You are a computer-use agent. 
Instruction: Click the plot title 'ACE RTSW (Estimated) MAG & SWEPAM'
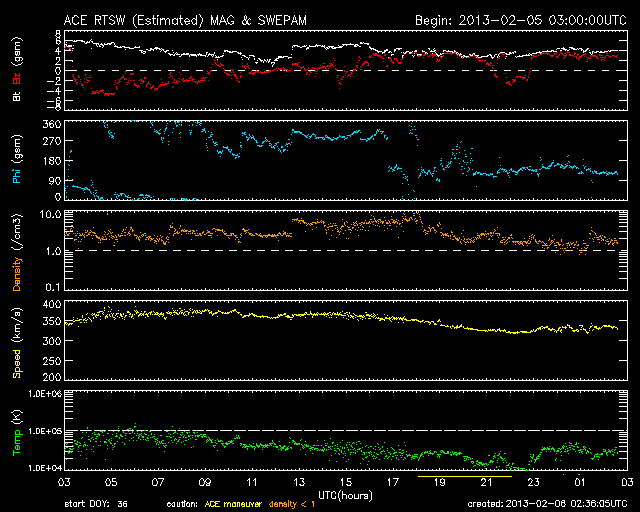(x=185, y=20)
